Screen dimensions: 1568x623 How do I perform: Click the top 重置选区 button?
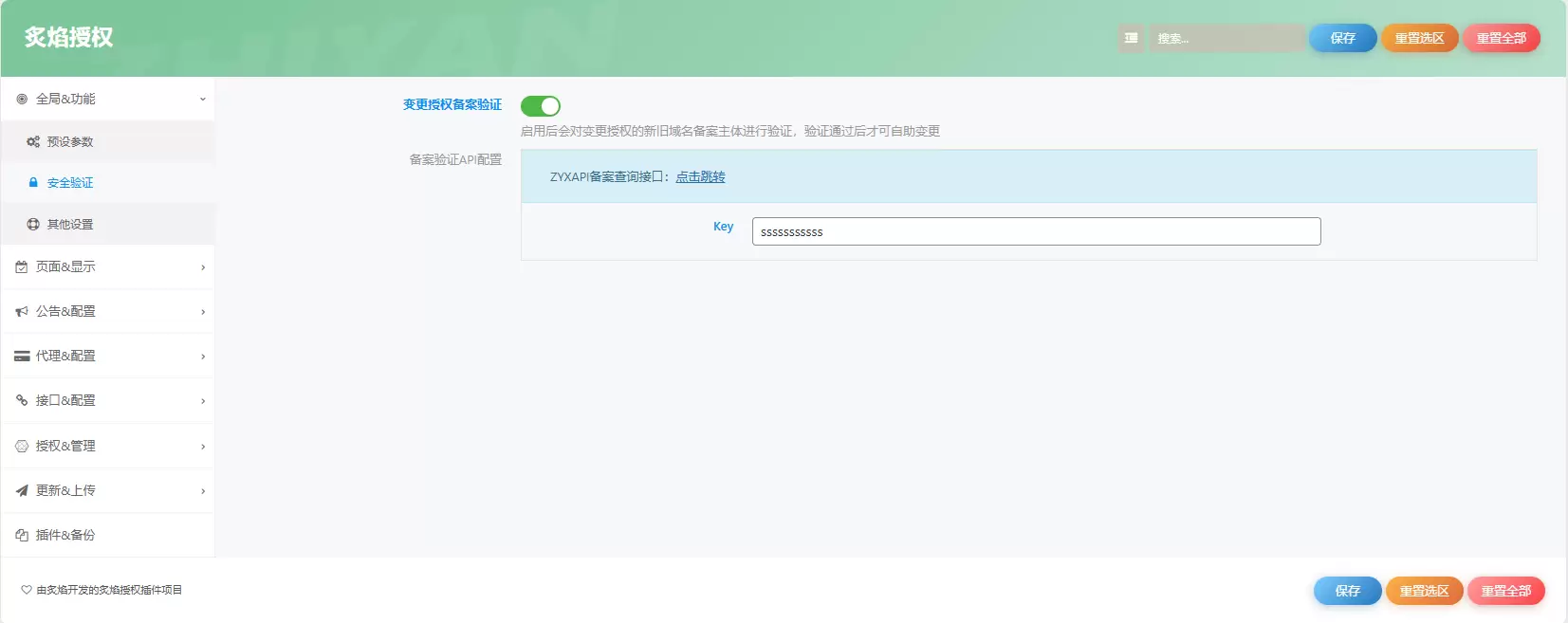1419,38
